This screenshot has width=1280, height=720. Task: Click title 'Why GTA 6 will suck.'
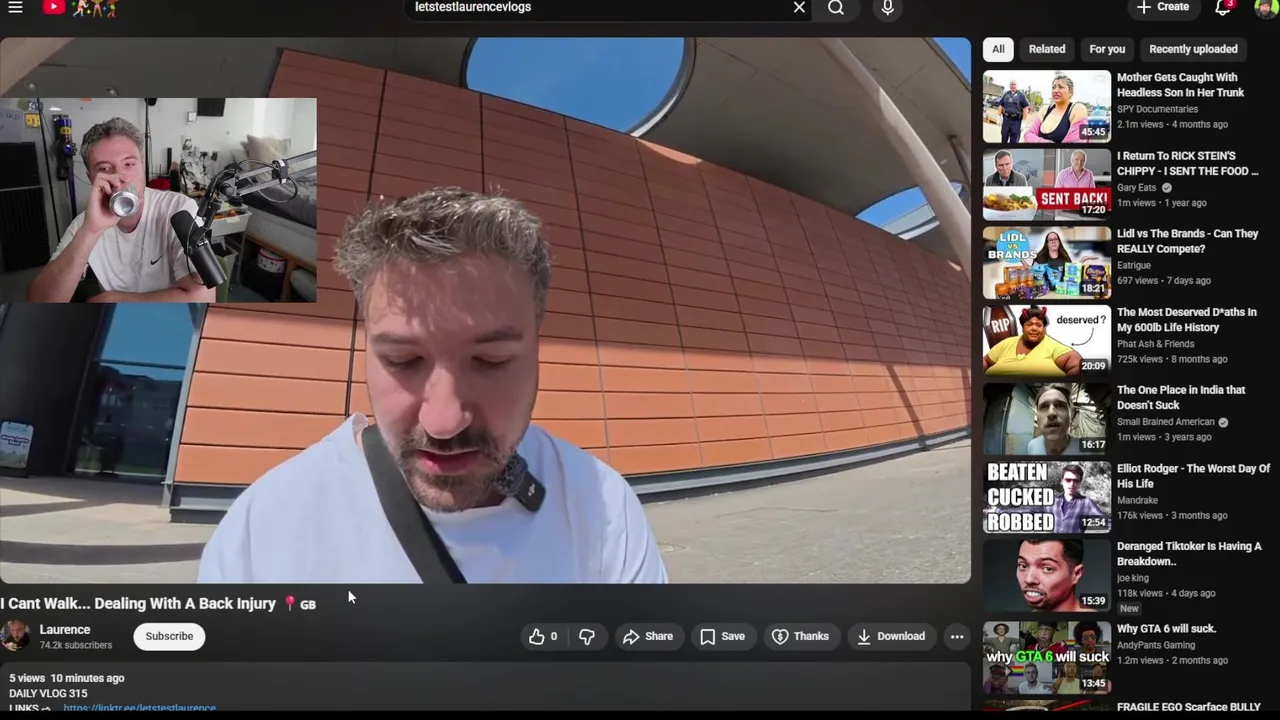pos(1166,629)
